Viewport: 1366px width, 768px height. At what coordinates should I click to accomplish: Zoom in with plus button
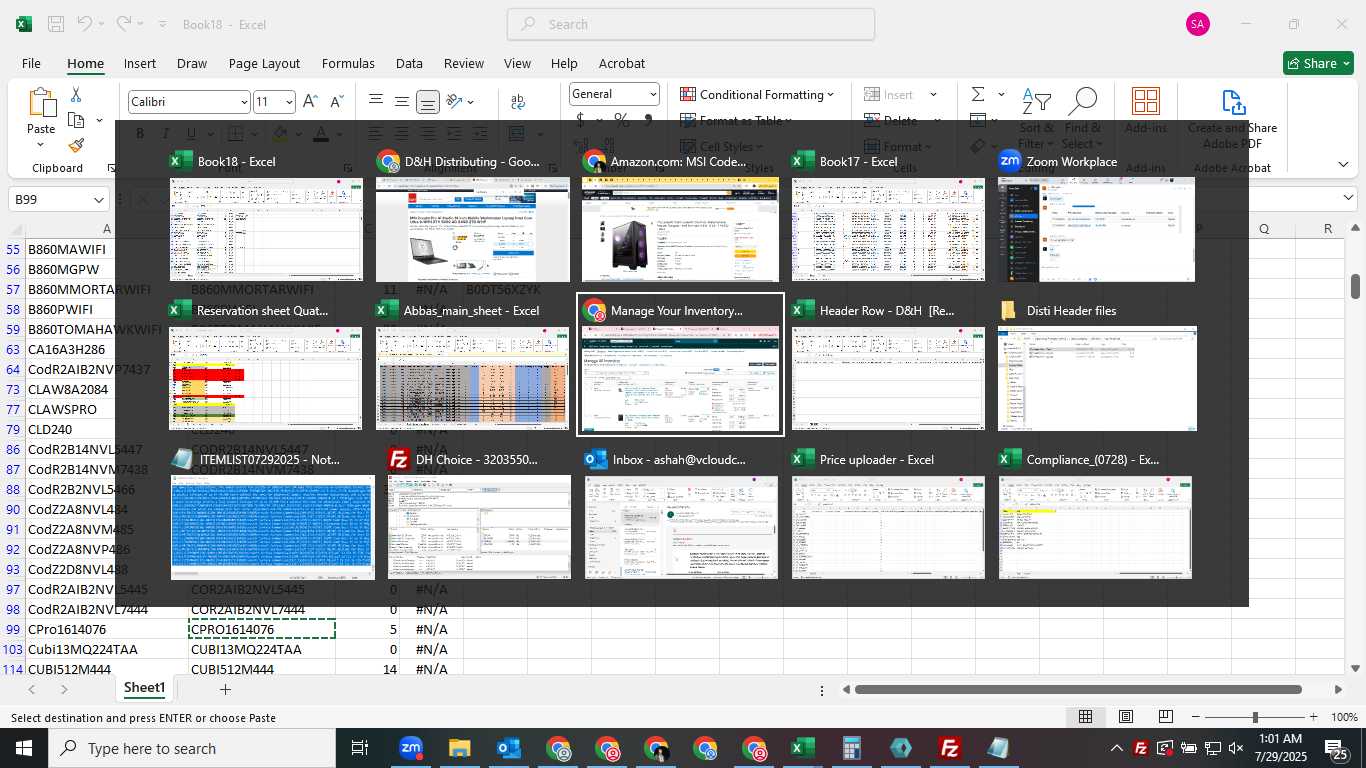[1313, 717]
